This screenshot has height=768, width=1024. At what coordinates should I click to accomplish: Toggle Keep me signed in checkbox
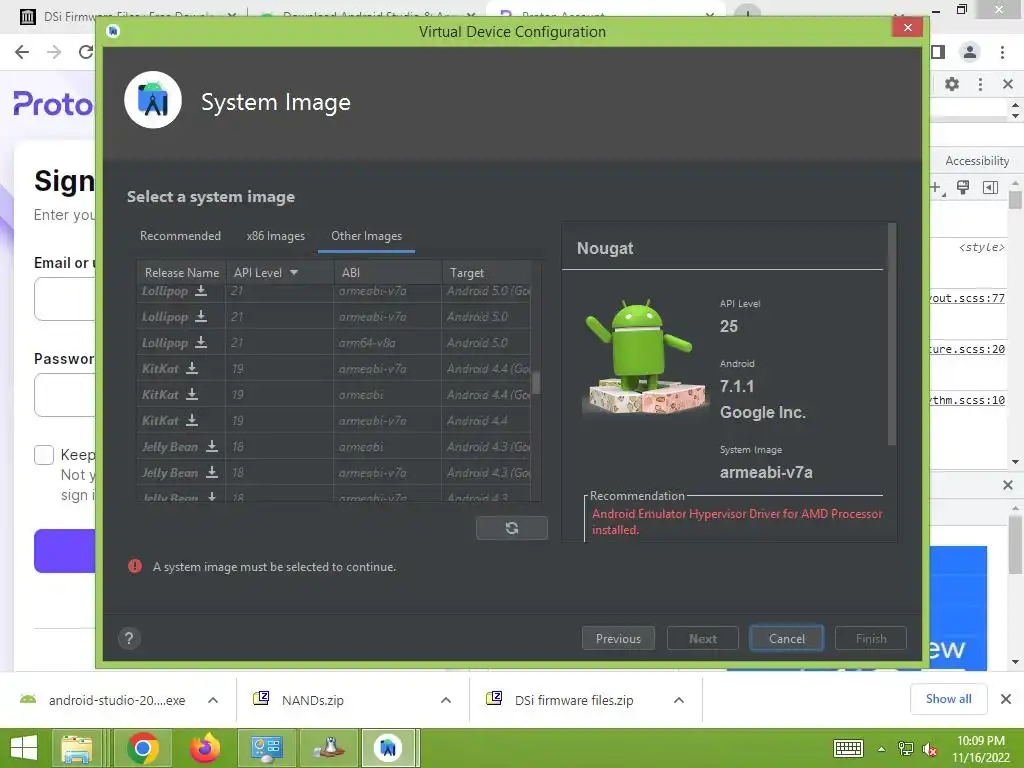pos(44,455)
